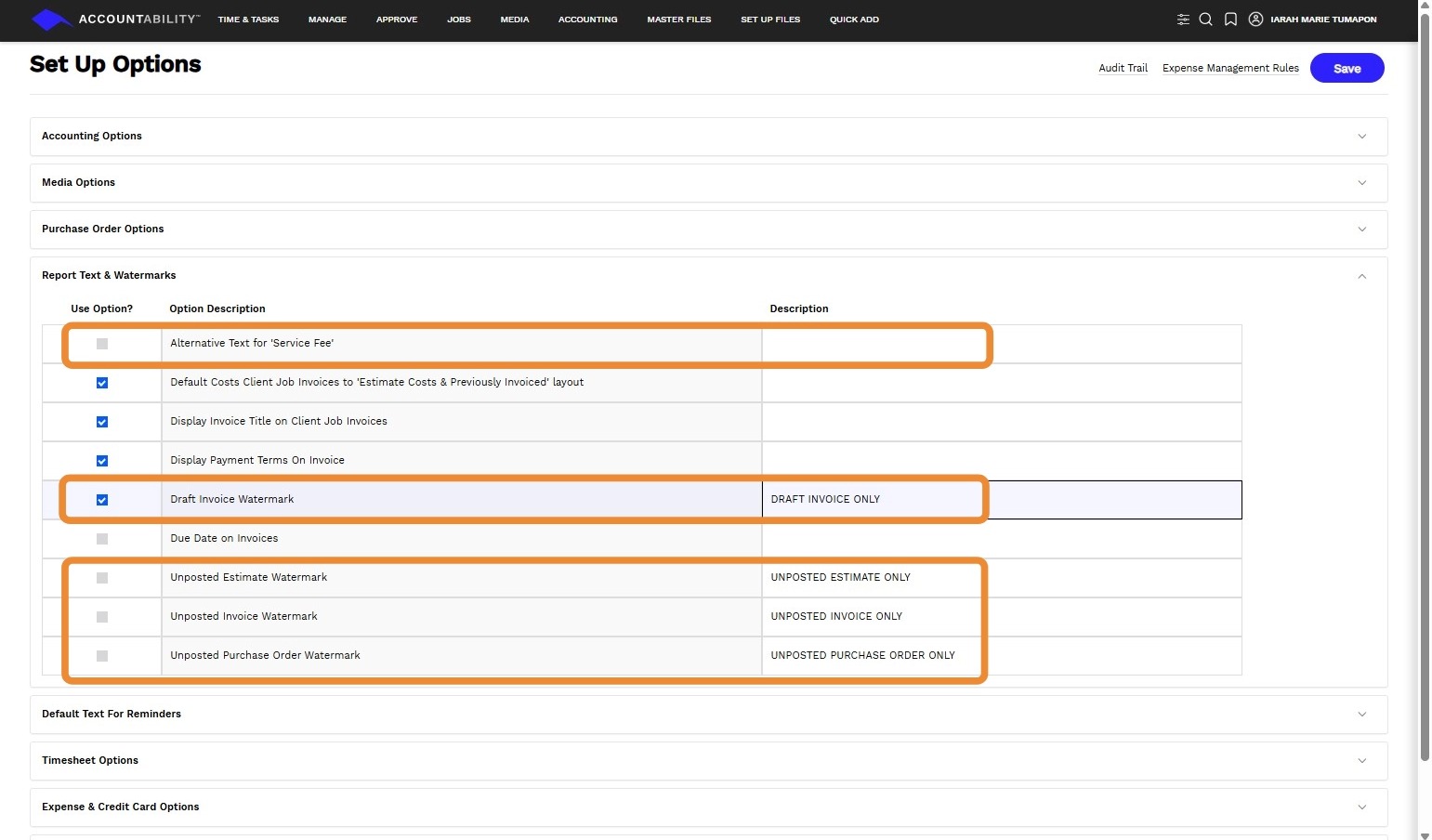Open the bookmarks icon
1432x840 pixels.
pyautogui.click(x=1230, y=20)
